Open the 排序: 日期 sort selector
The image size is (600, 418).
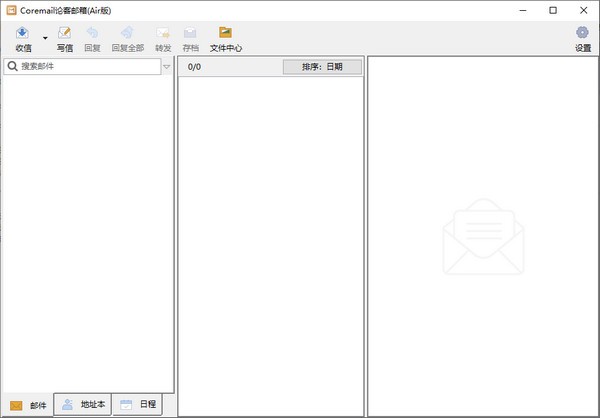321,67
